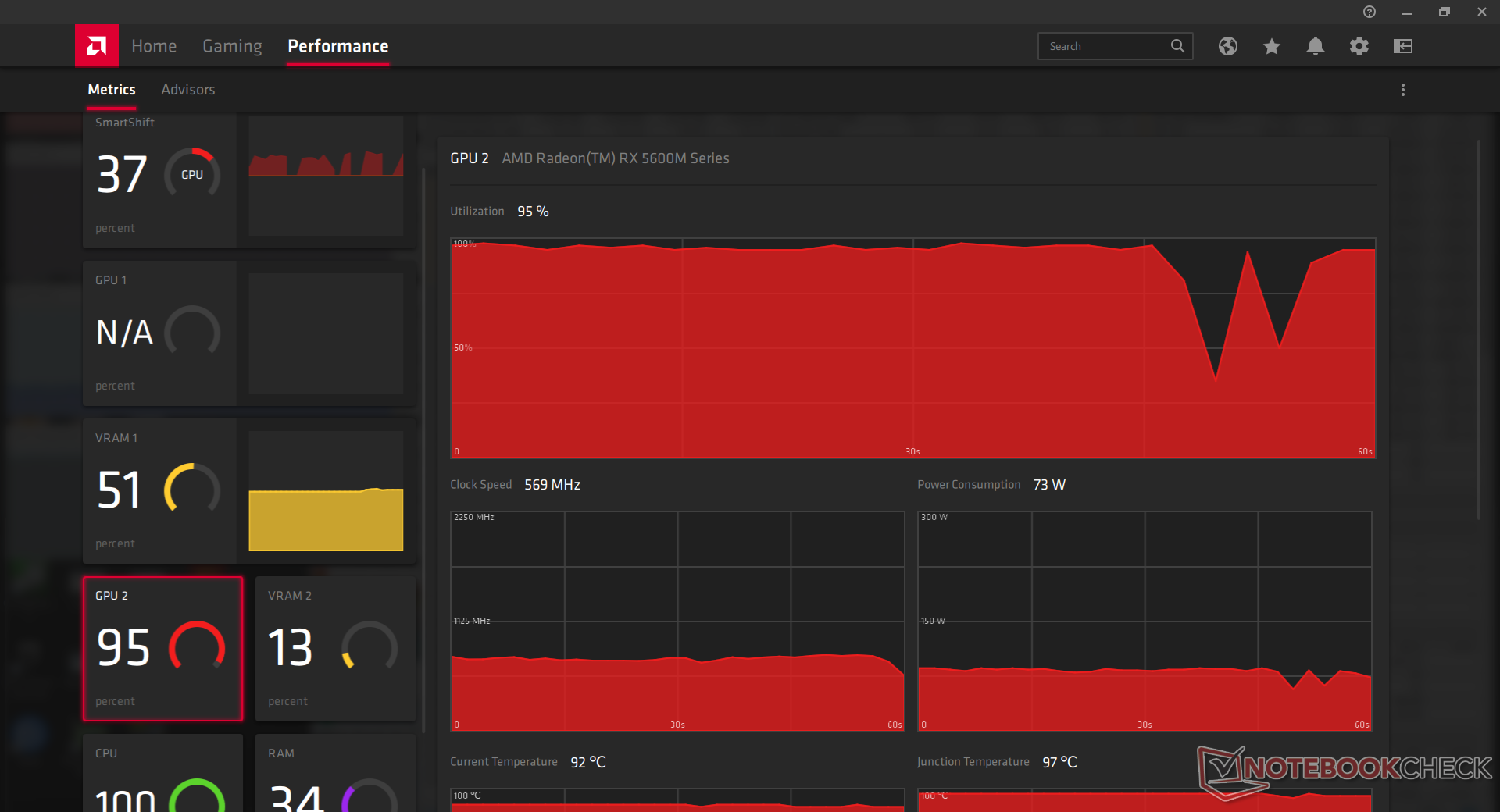Image resolution: width=1500 pixels, height=812 pixels.
Task: Open the three-dot options menu
Action: (x=1403, y=90)
